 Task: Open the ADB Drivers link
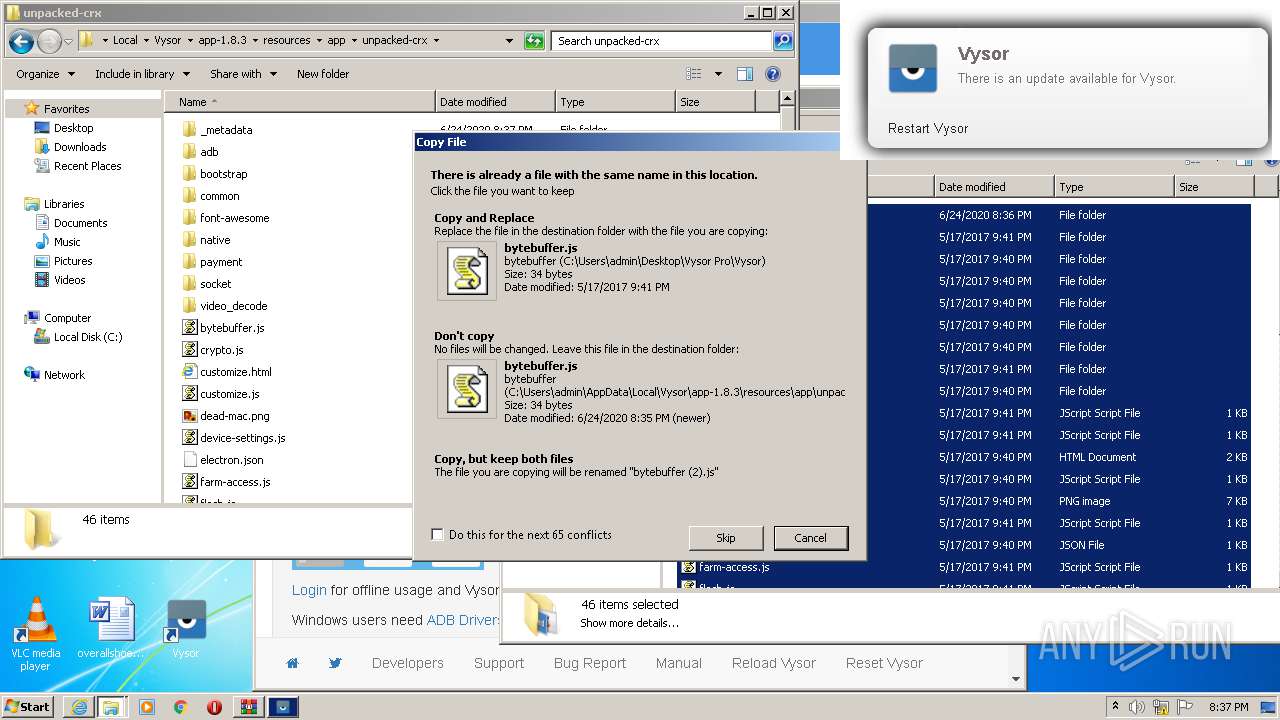(x=463, y=620)
